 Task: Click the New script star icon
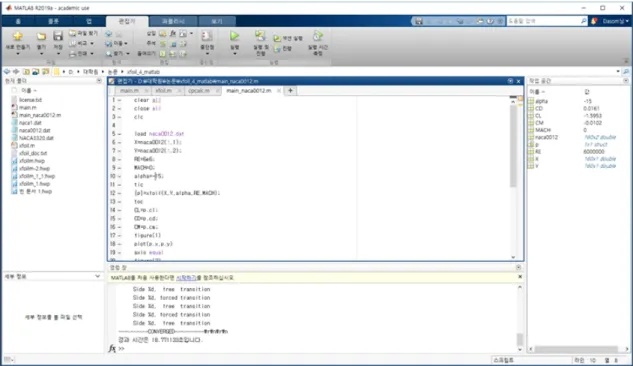(x=17, y=36)
